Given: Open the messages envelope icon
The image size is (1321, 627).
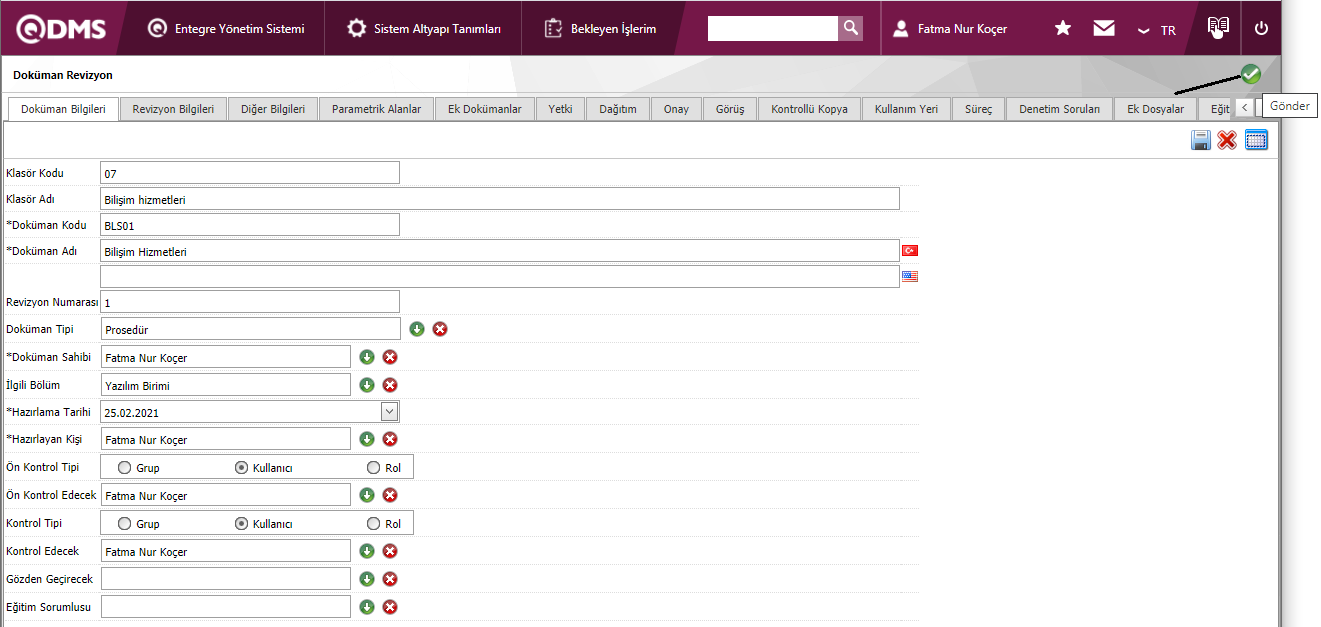Looking at the screenshot, I should pos(1104,29).
